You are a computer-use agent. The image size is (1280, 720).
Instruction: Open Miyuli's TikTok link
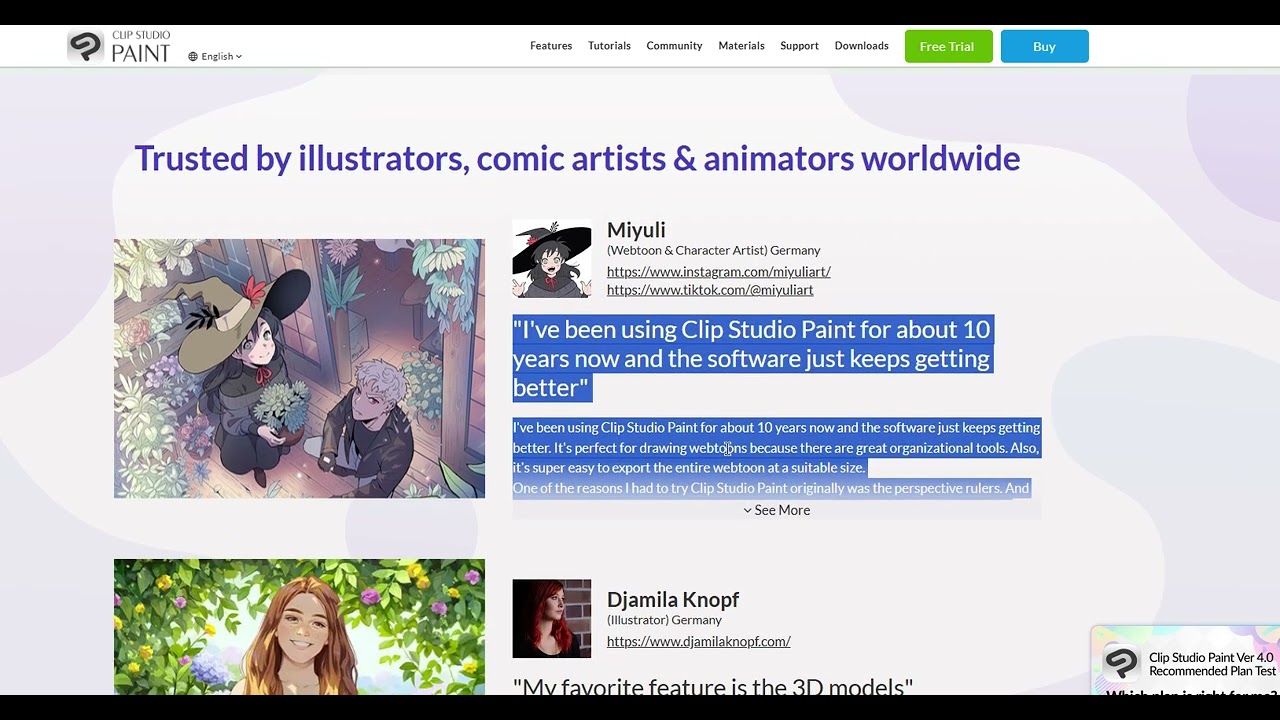coord(710,290)
